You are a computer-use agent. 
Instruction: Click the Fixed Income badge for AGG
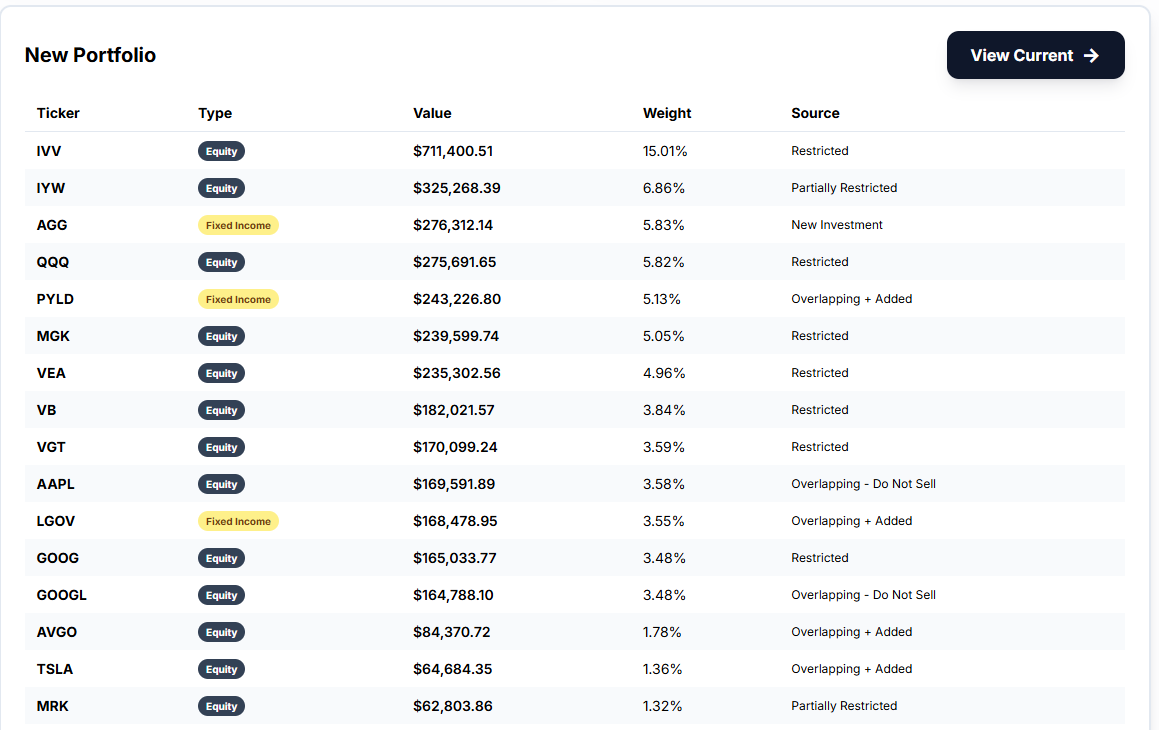[x=238, y=225]
